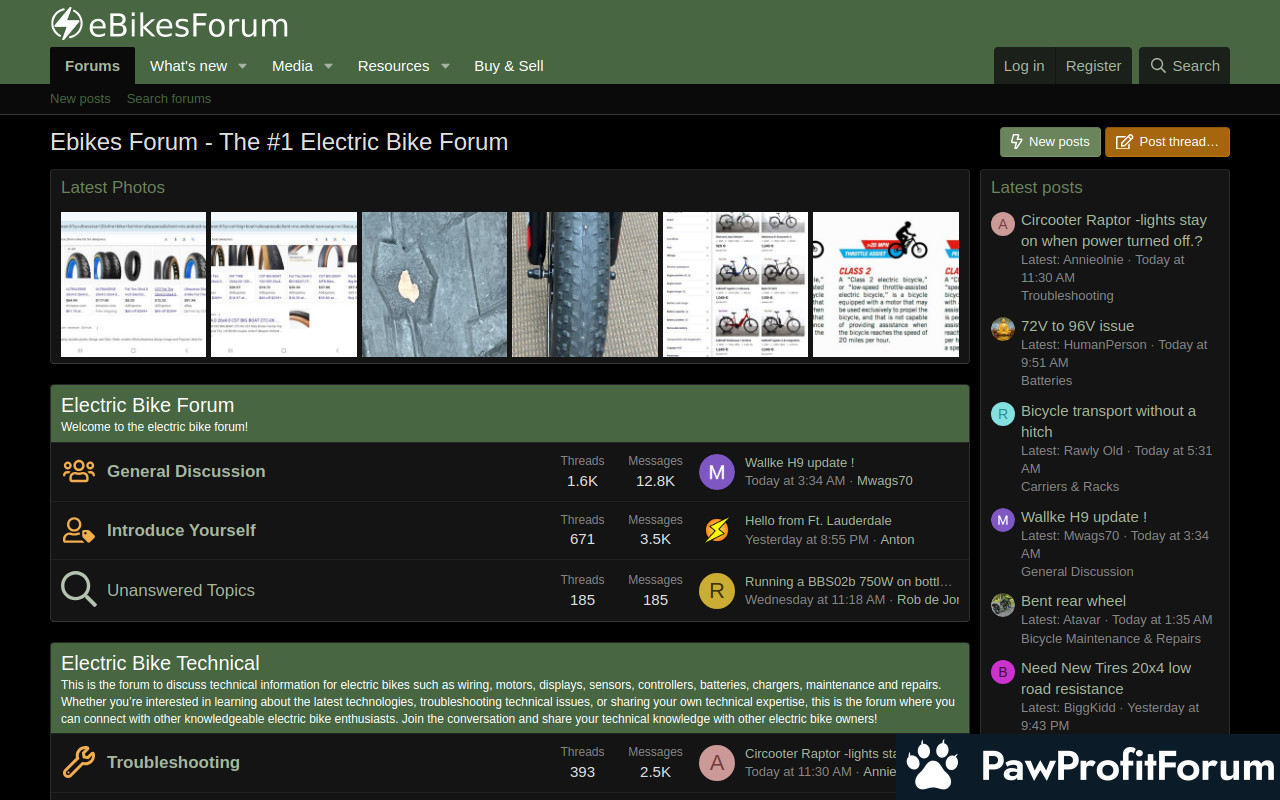This screenshot has width=1280, height=800.
Task: Open sidebar post 'Circooter Raptor -lights stay on'
Action: coord(1114,230)
